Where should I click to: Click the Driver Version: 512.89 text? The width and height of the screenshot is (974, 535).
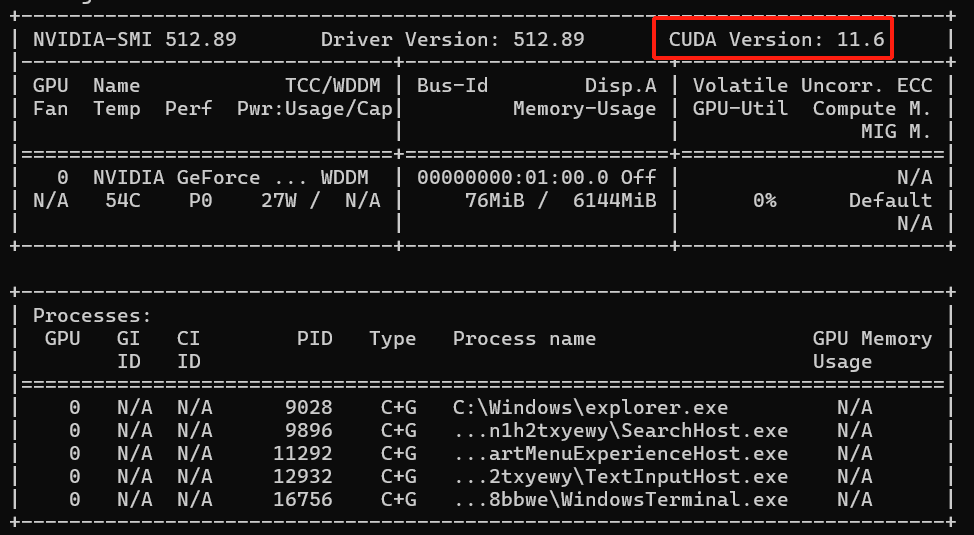pos(452,40)
